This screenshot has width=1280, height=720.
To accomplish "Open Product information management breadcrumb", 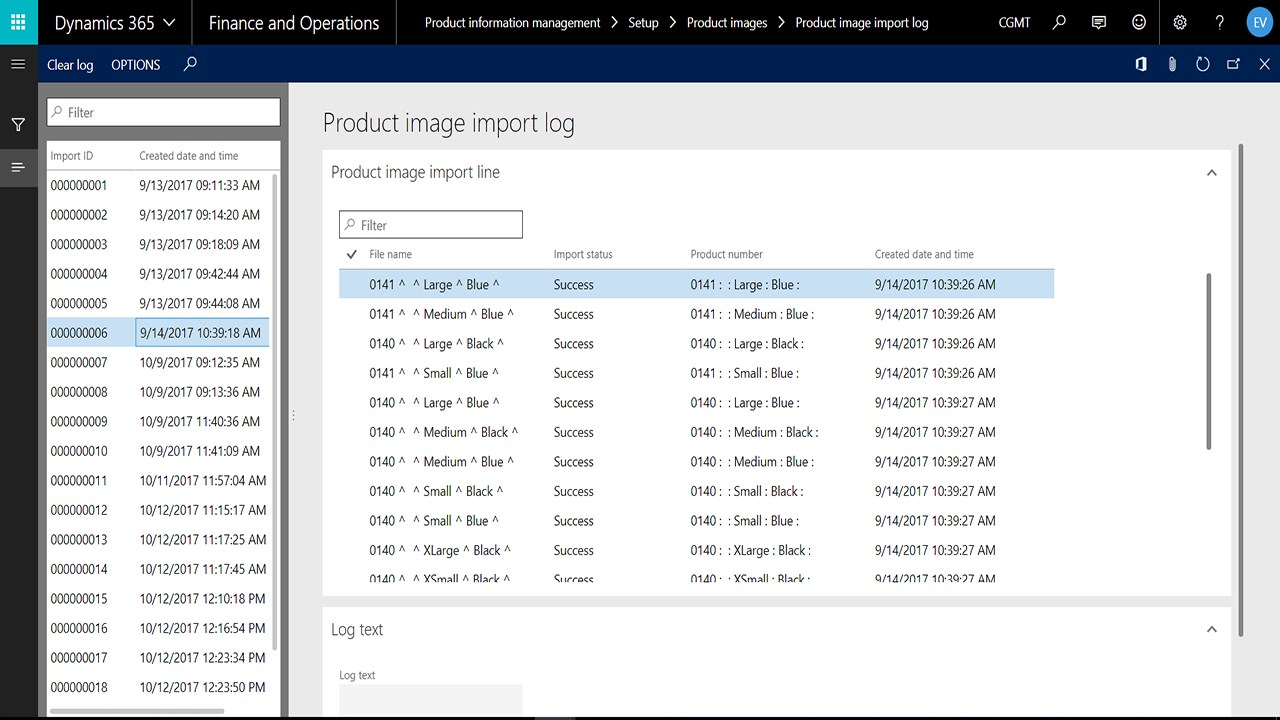I will pyautogui.click(x=512, y=22).
